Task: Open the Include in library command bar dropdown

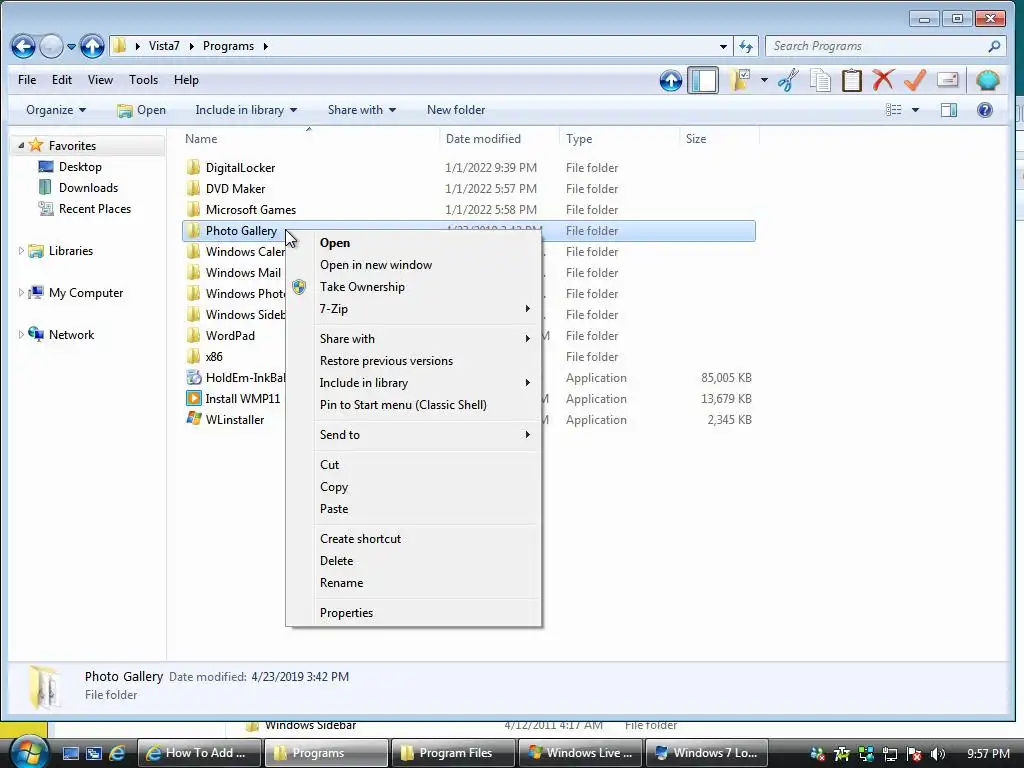Action: [x=246, y=110]
